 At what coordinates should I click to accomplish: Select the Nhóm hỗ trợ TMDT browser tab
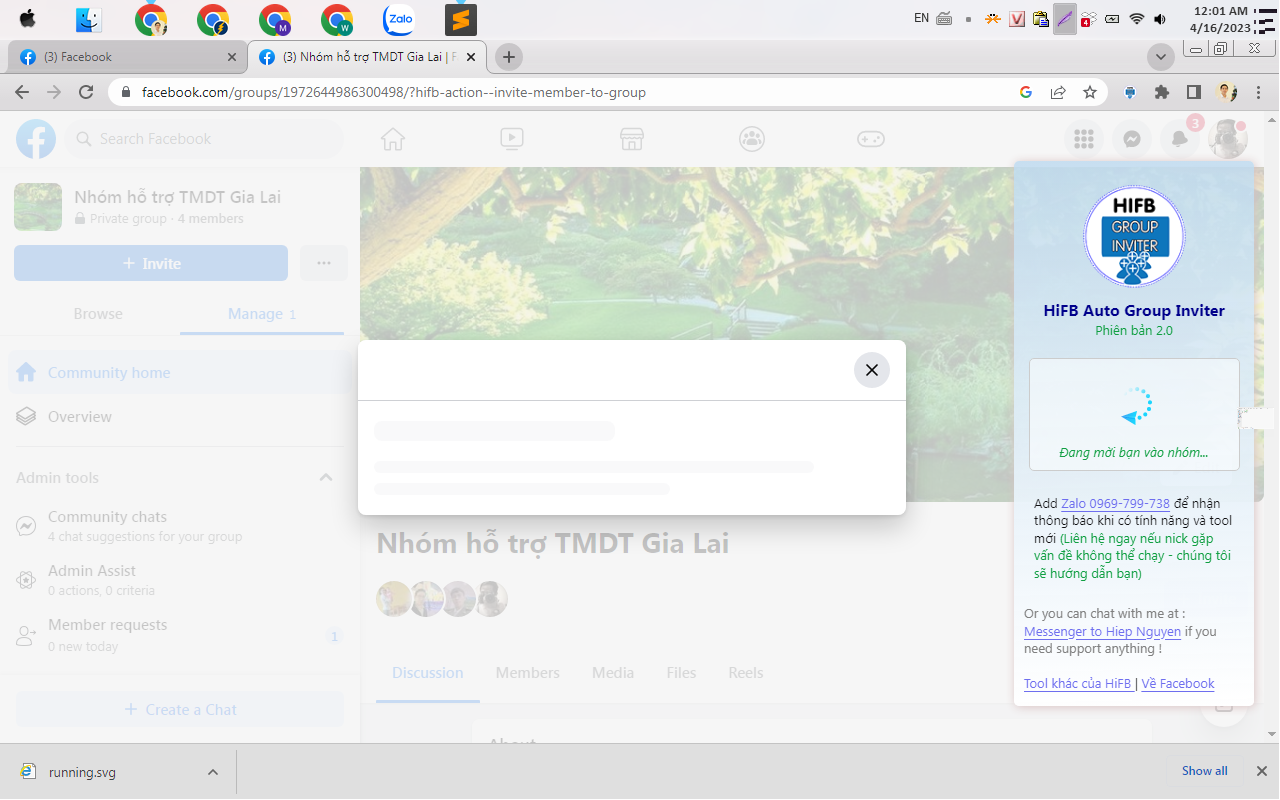pyautogui.click(x=366, y=57)
